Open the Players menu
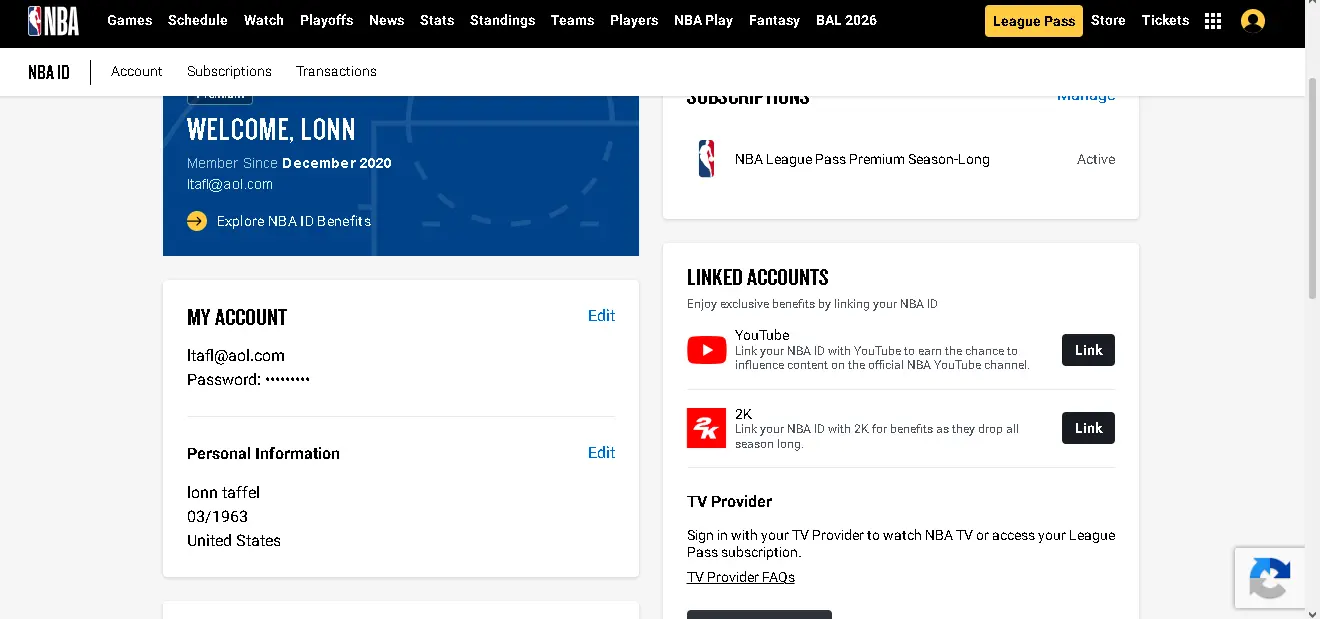The width and height of the screenshot is (1320, 619). [634, 20]
